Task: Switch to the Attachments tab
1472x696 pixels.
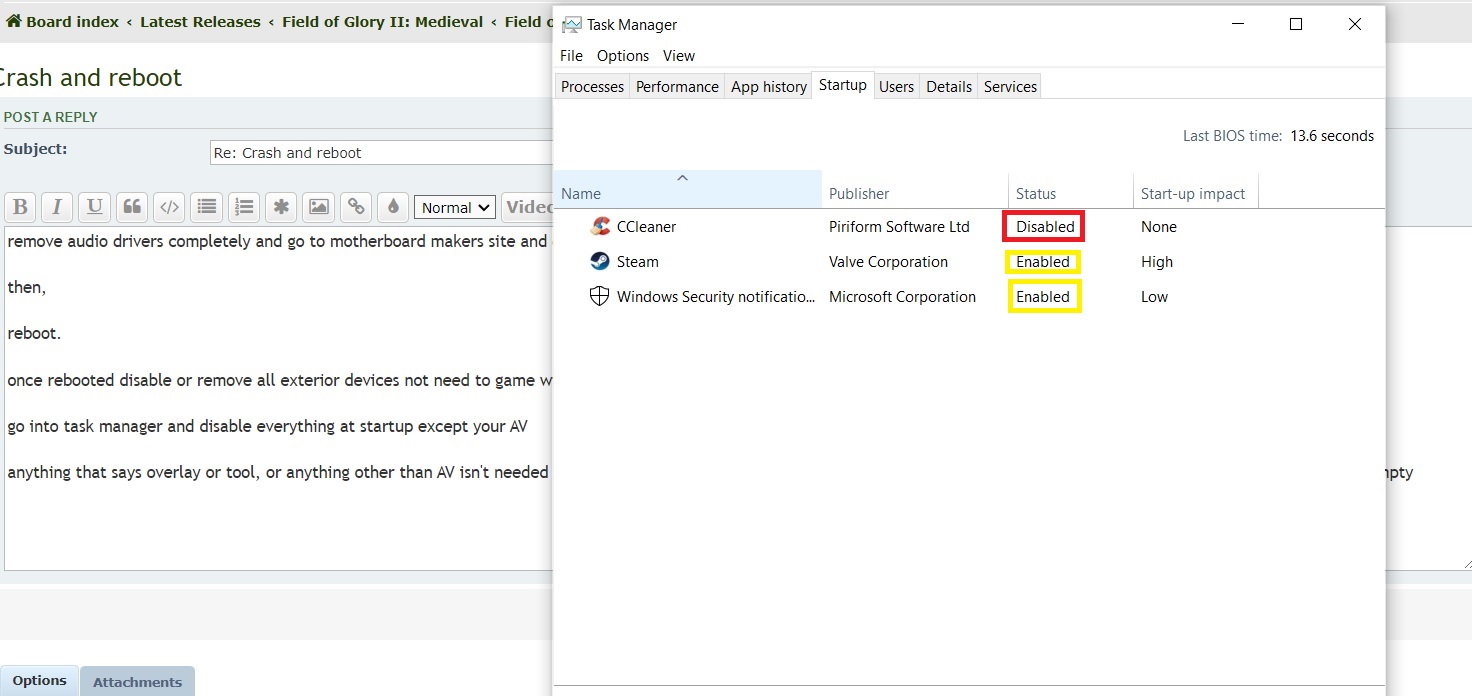Action: [137, 682]
